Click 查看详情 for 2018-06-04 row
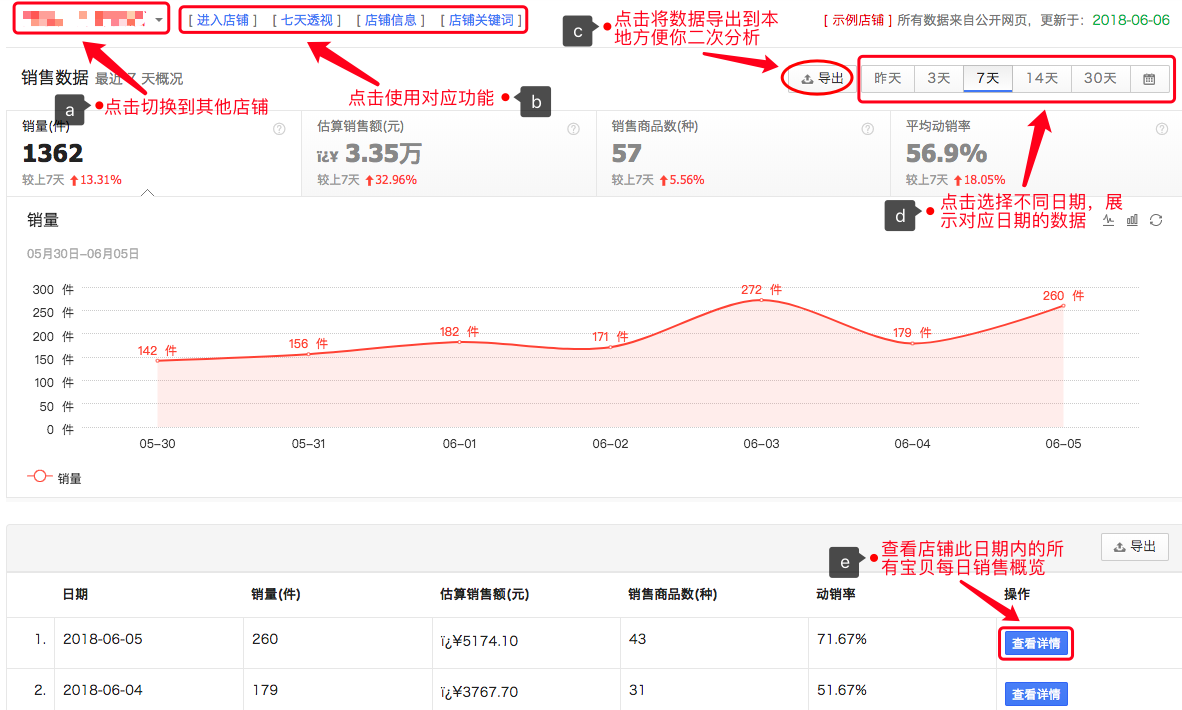Viewport: 1182px width, 710px height. (1036, 694)
